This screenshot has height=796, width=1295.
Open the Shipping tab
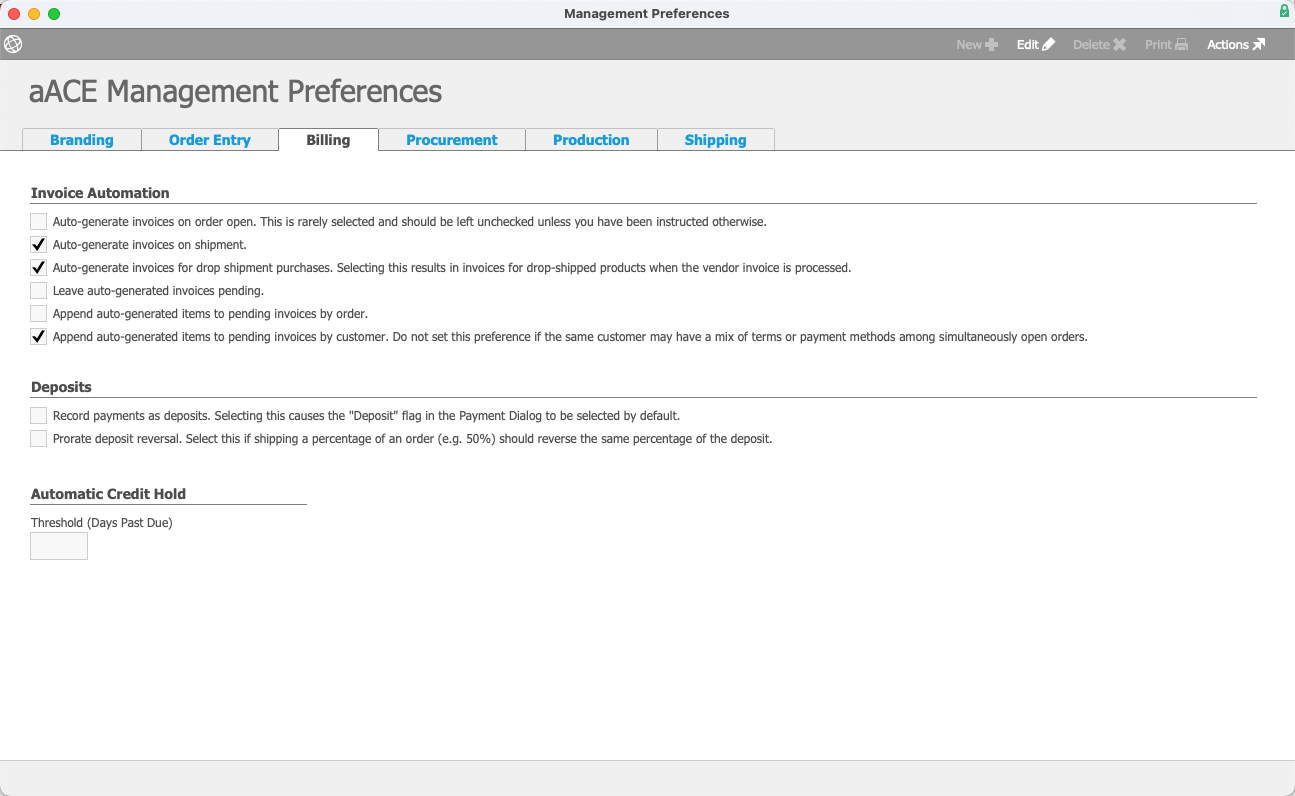716,140
